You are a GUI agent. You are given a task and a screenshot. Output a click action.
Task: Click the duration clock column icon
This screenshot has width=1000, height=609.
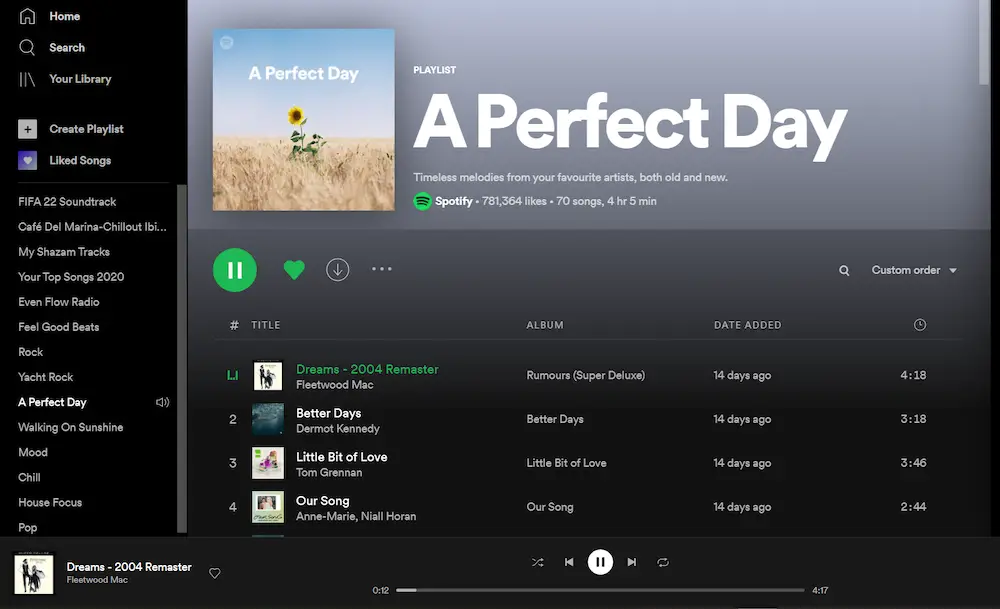[920, 325]
